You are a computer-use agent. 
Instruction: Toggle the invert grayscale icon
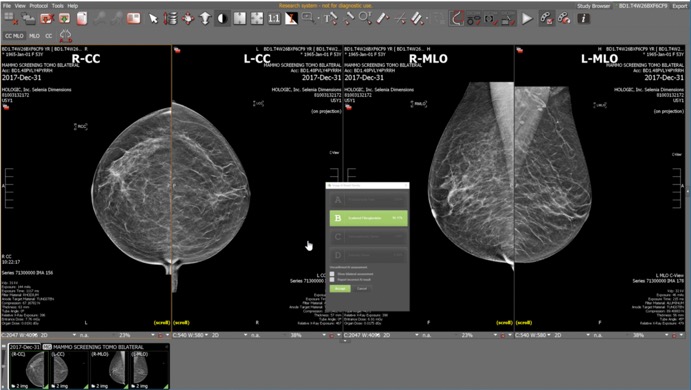click(x=291, y=19)
